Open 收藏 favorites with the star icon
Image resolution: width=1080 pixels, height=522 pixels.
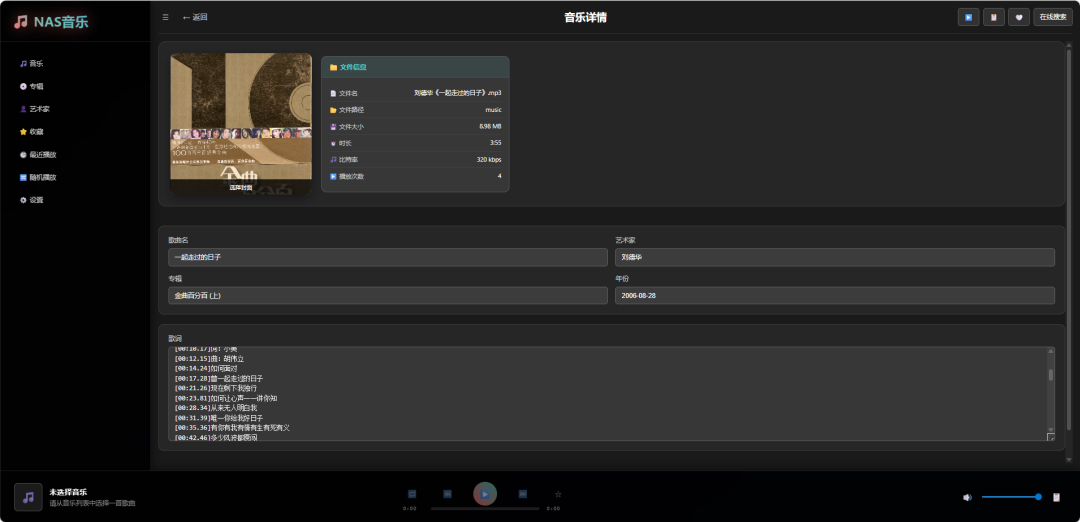click(x=35, y=132)
